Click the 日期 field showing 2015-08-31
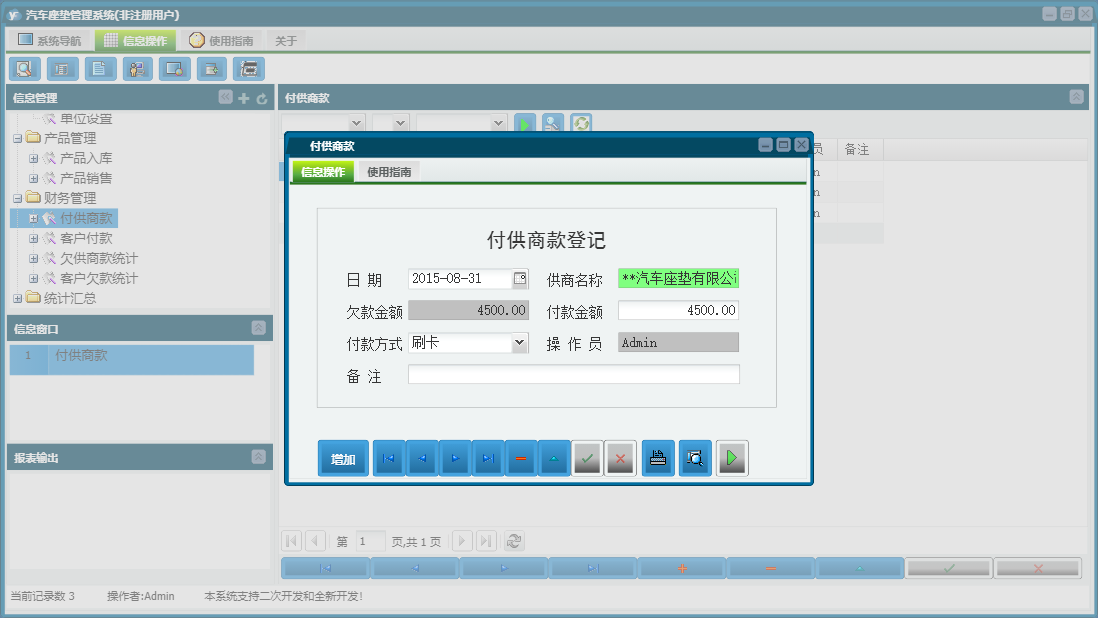 pos(461,279)
